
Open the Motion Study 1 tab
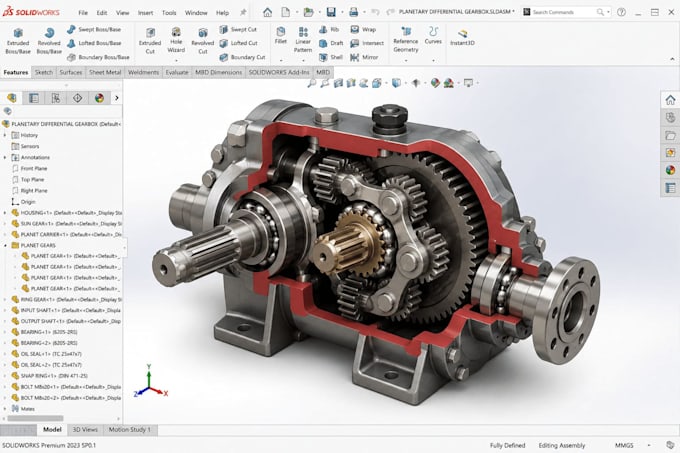pos(129,430)
